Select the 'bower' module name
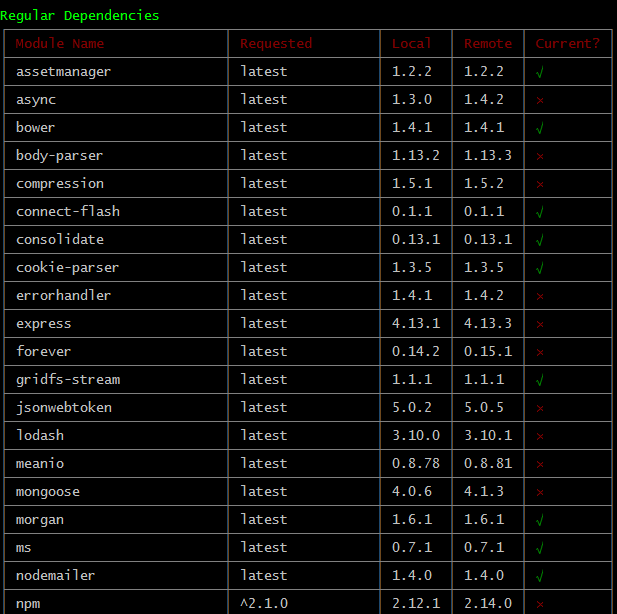The width and height of the screenshot is (617, 614). click(35, 128)
